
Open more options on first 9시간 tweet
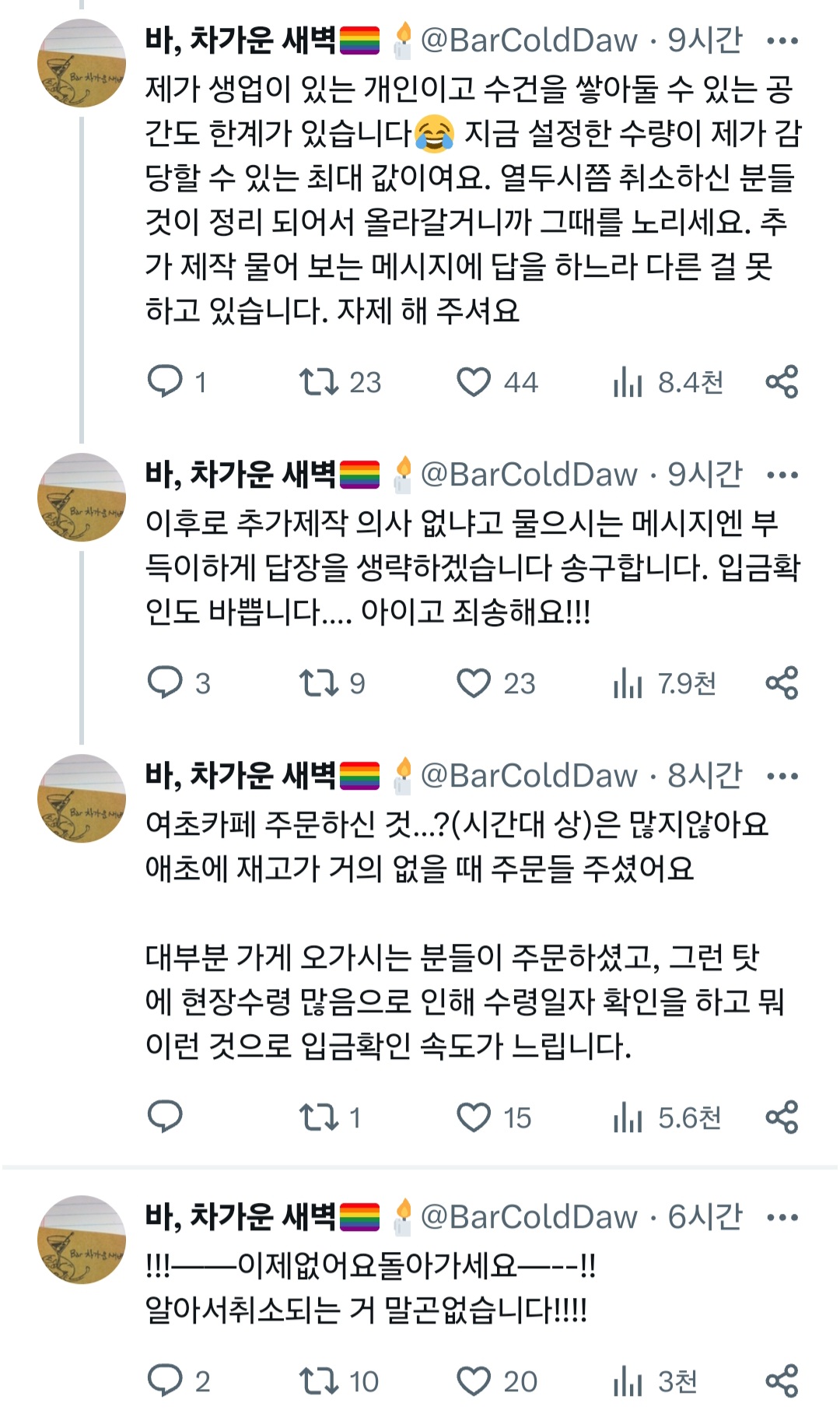782,40
